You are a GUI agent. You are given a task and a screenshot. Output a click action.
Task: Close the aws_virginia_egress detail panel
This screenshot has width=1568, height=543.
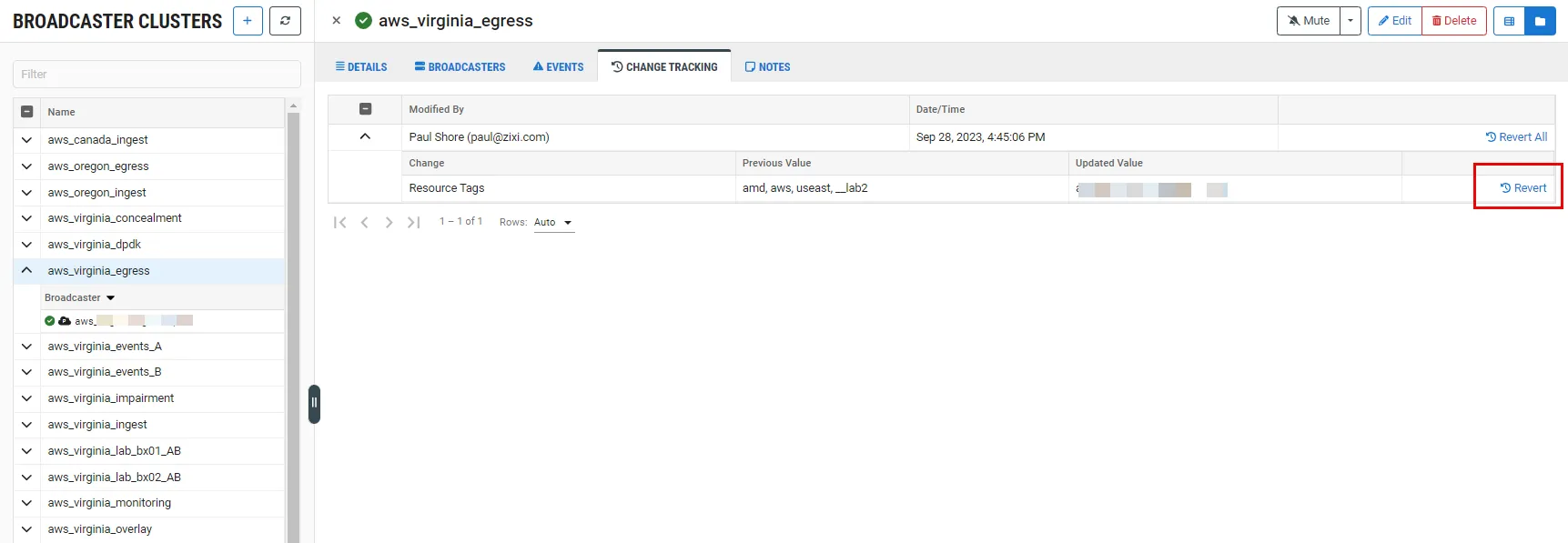[337, 20]
